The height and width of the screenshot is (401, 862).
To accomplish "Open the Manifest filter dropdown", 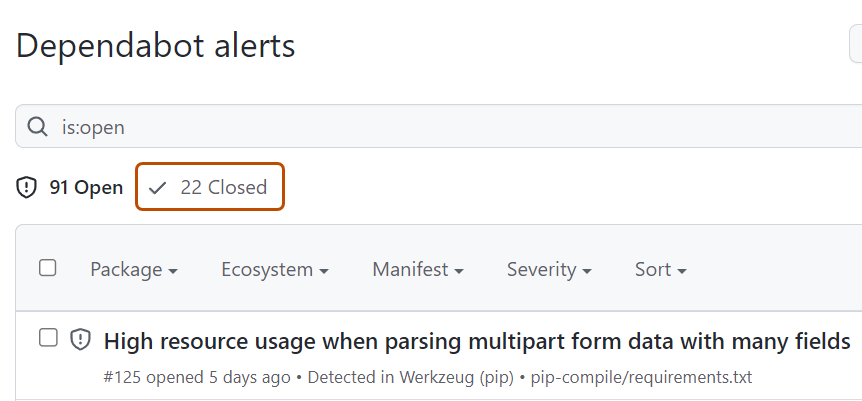I will coord(417,269).
